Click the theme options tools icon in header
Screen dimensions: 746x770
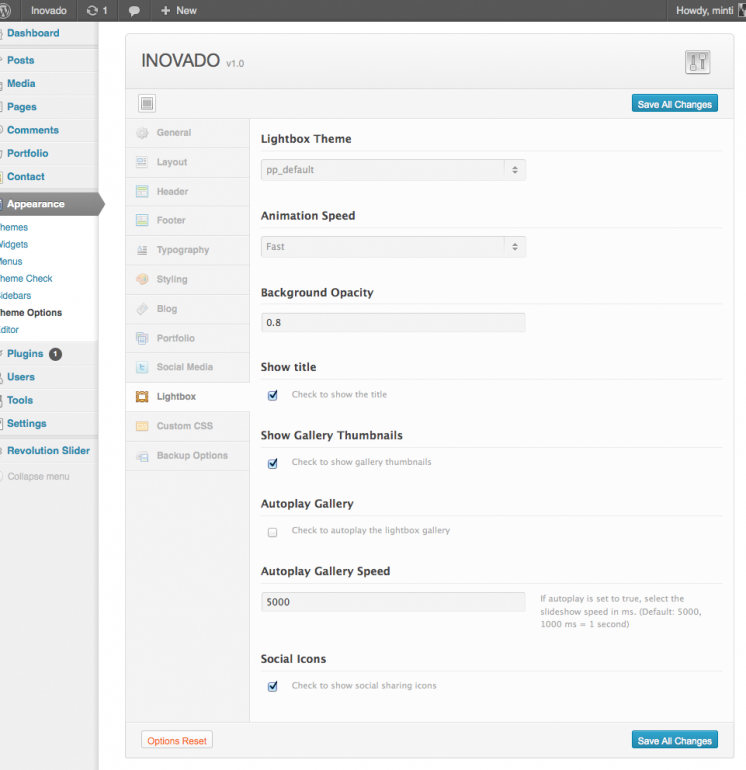click(x=697, y=62)
